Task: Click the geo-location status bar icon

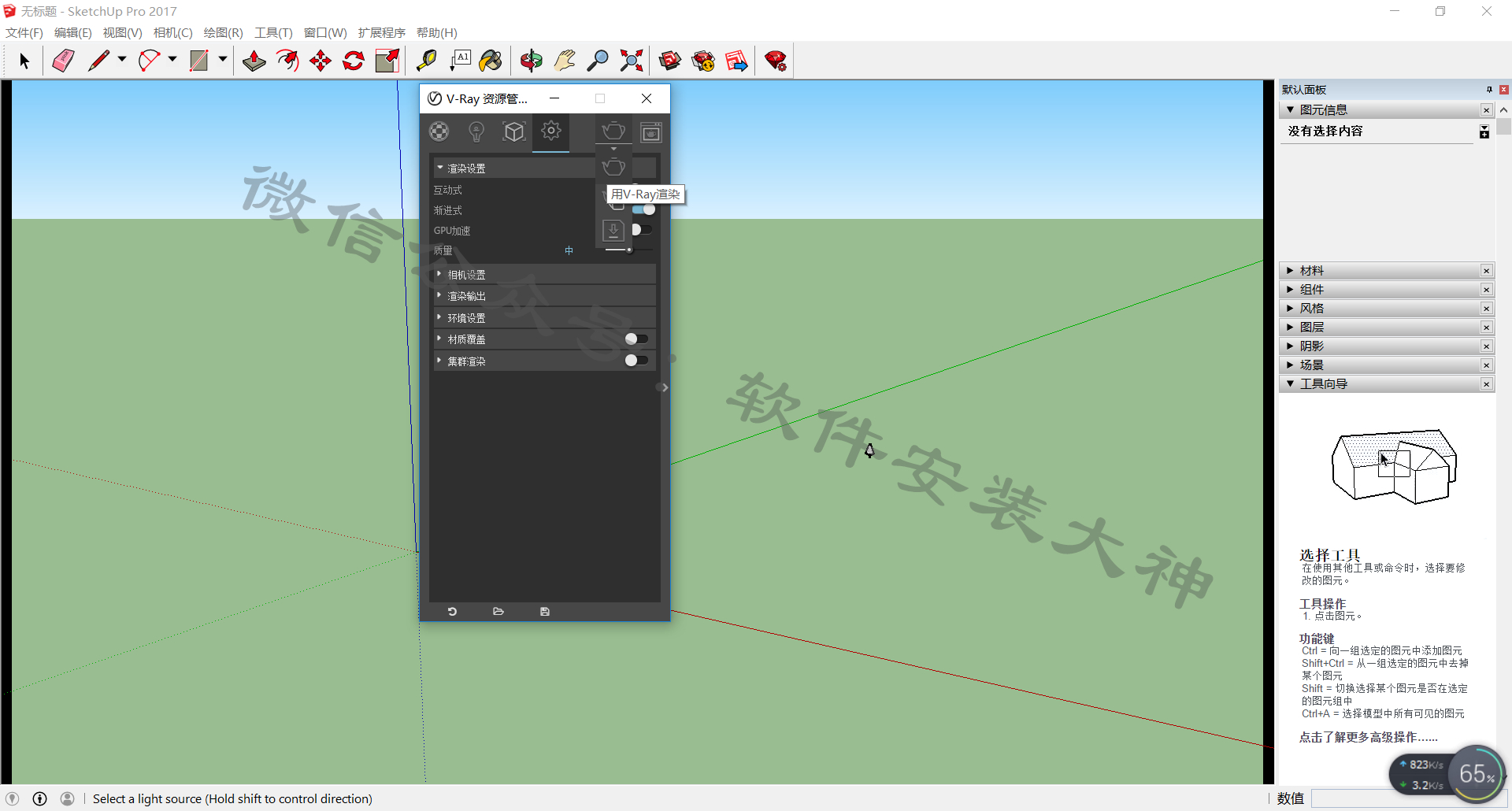Action: click(x=13, y=798)
